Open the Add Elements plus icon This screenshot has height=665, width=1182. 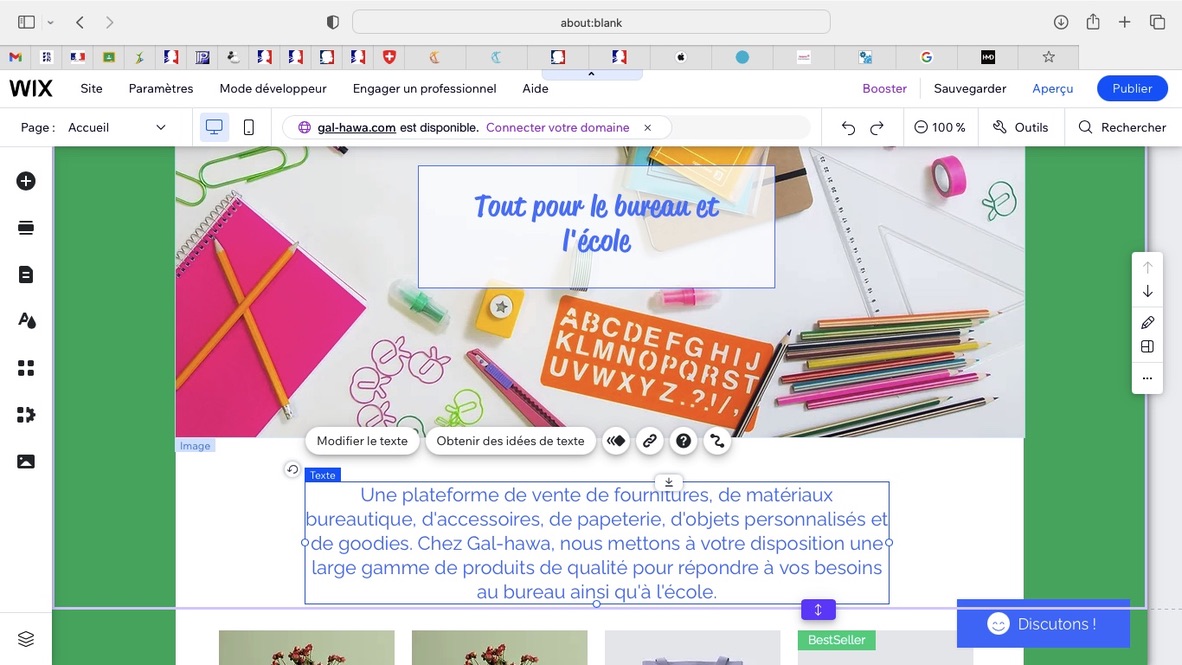click(x=26, y=181)
